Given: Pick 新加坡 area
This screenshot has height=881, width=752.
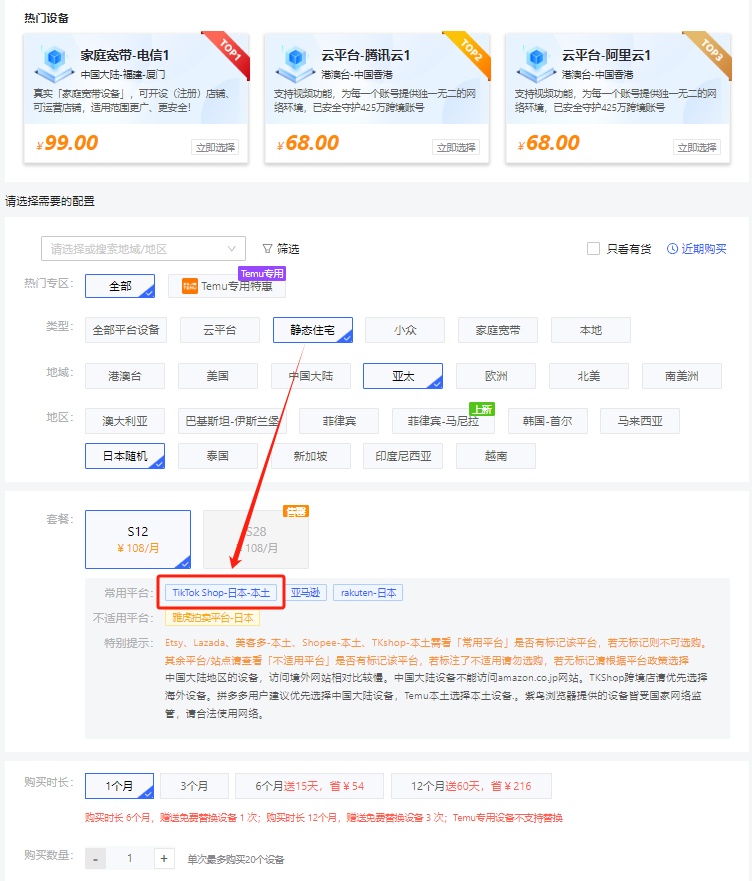Looking at the screenshot, I should click(x=311, y=456).
